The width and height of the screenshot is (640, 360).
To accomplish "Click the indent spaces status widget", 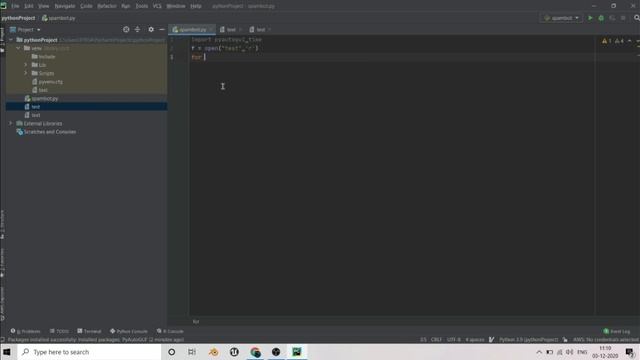I will (x=475, y=340).
